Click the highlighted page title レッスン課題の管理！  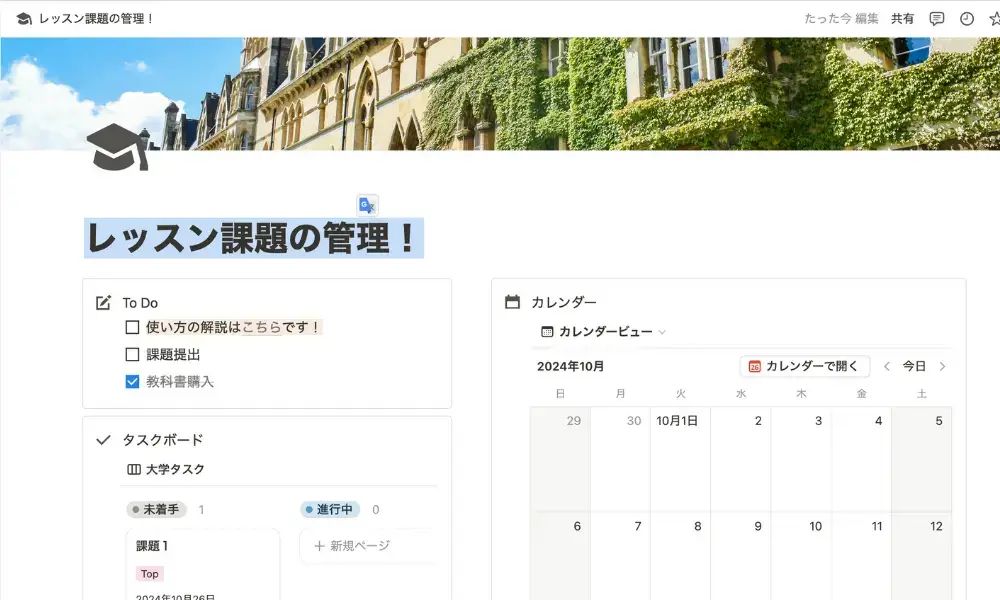pos(254,238)
